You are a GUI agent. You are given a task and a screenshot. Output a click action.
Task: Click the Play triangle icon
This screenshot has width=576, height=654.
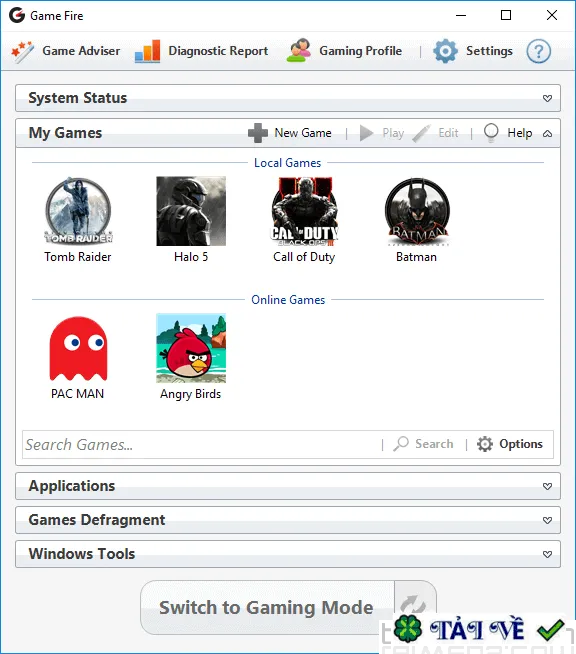click(366, 133)
